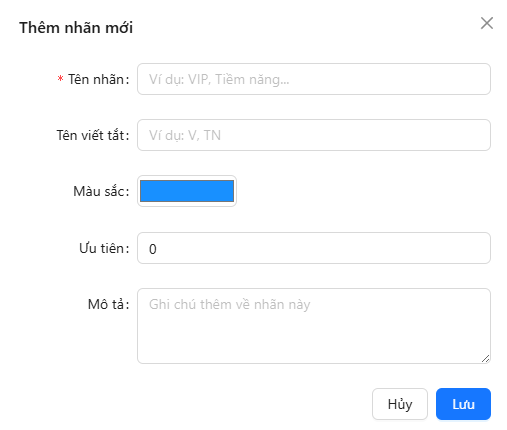Click the 0 value in Ưu tiên
Viewport: 507px width, 430px height.
(x=153, y=249)
